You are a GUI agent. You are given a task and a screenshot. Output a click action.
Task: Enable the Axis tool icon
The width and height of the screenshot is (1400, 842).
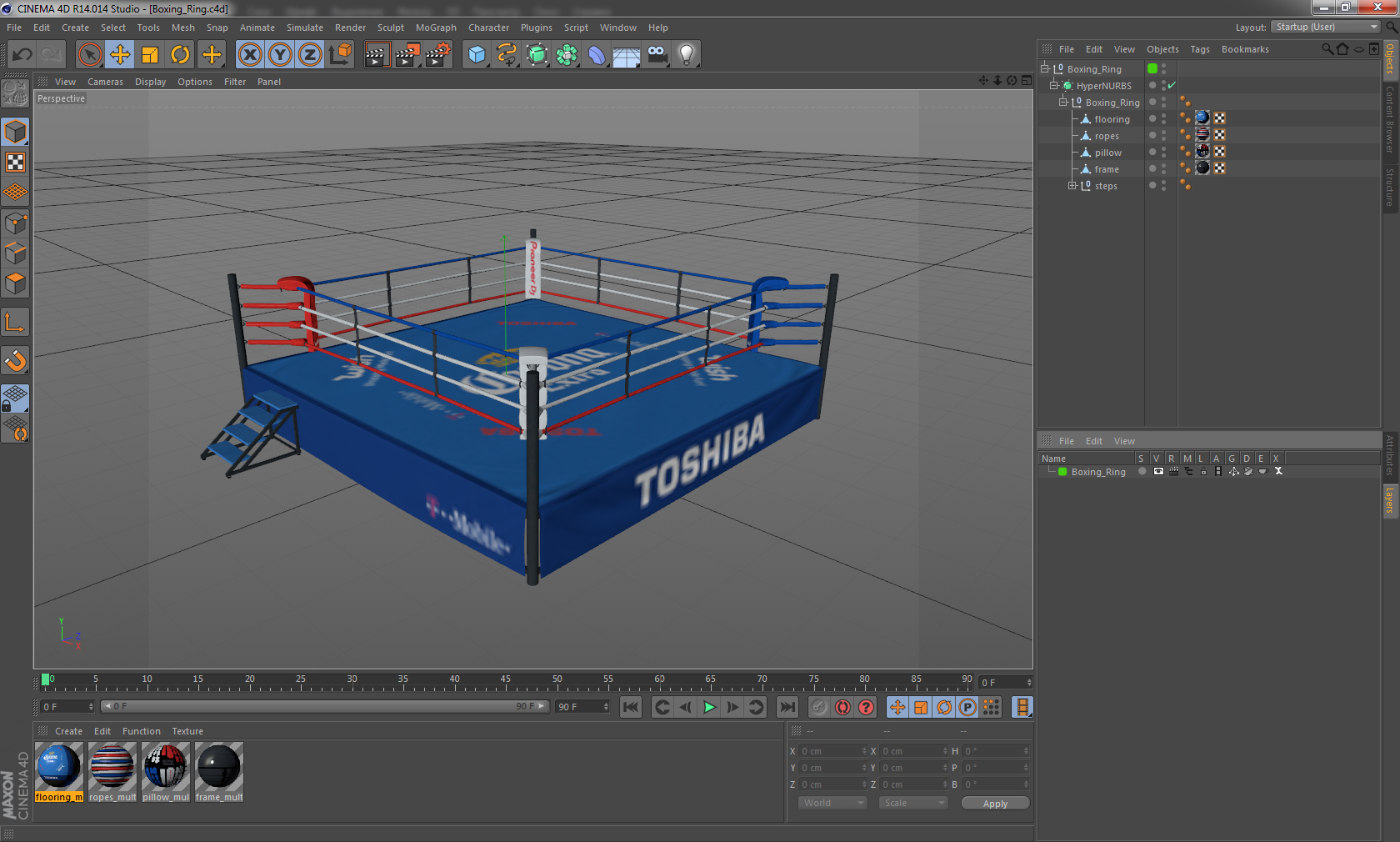click(x=15, y=323)
